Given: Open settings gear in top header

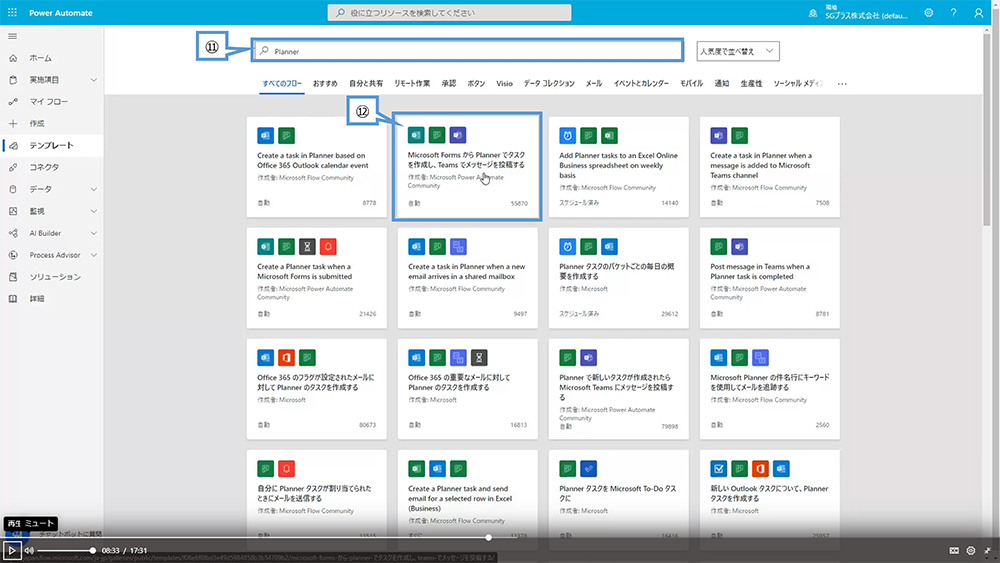Looking at the screenshot, I should [x=929, y=13].
